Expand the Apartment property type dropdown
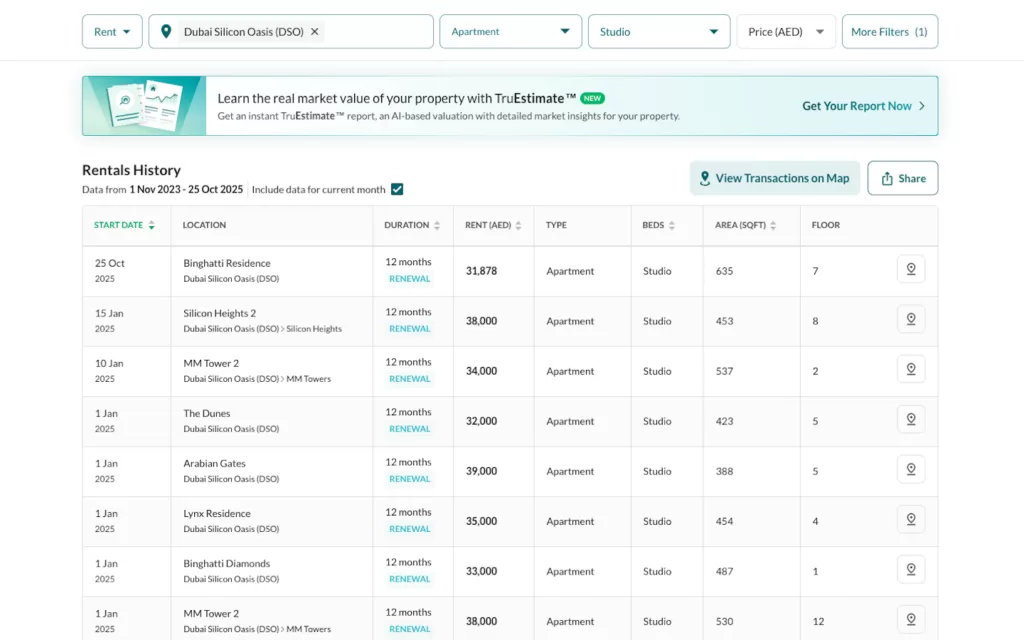Screen dimensions: 1024x640 [x=510, y=32]
